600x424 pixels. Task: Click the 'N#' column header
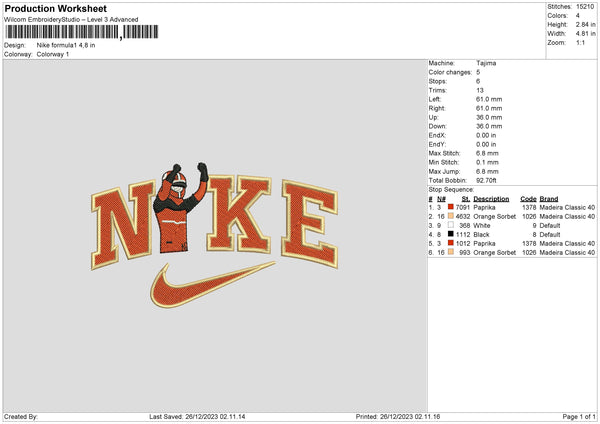[441, 199]
